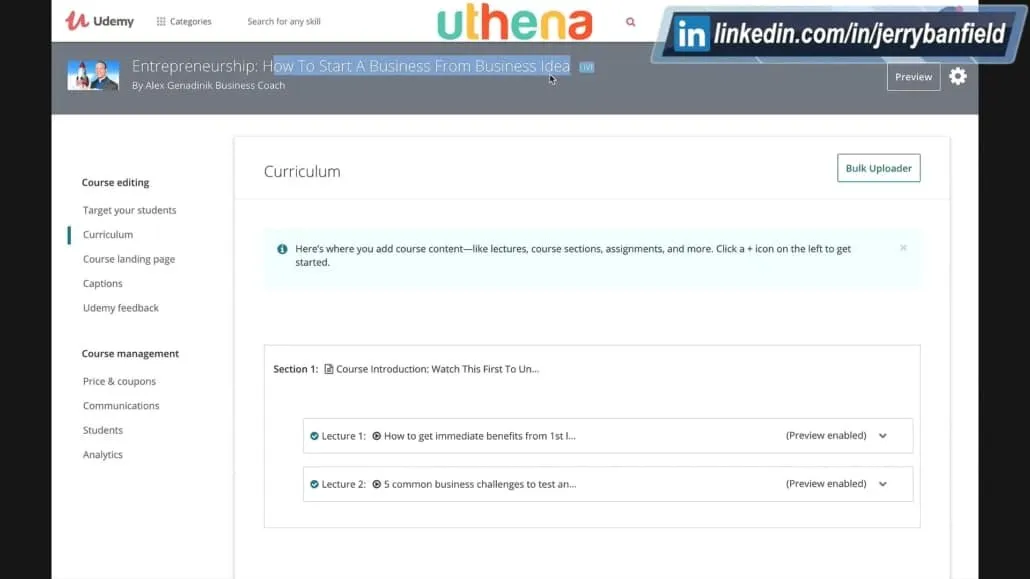The height and width of the screenshot is (579, 1030).
Task: Click the Bulk Uploader button
Action: (878, 168)
